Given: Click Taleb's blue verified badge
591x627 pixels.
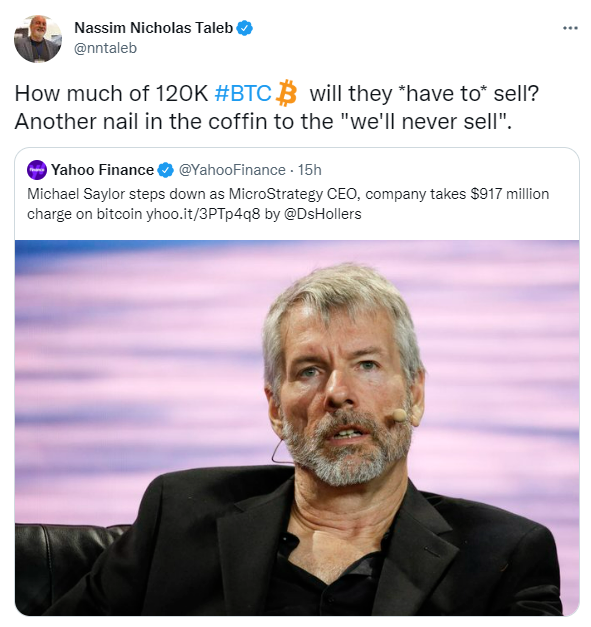Looking at the screenshot, I should [x=244, y=28].
